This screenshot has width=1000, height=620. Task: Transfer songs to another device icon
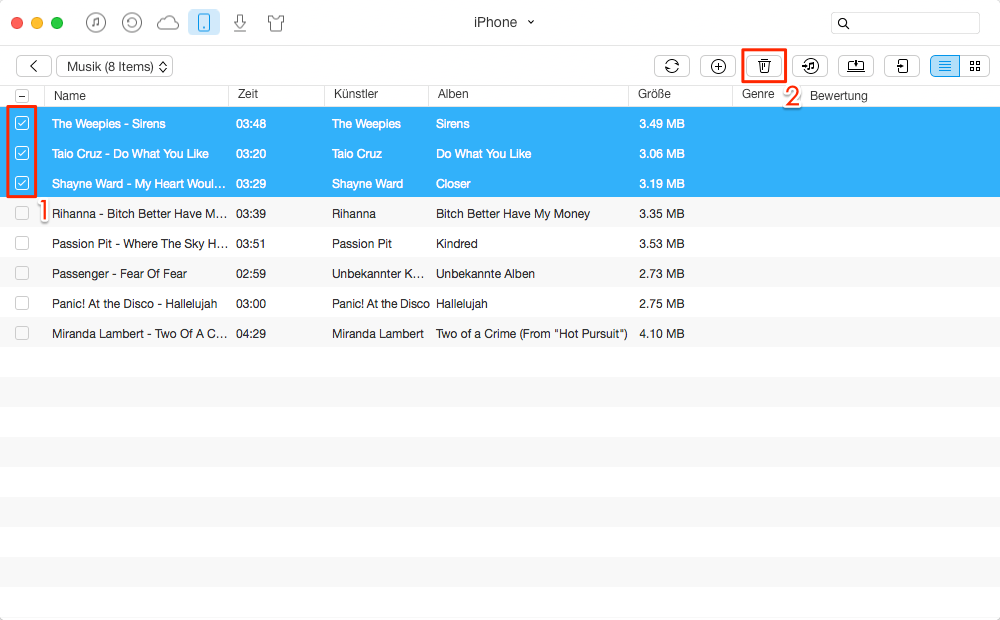click(x=902, y=66)
